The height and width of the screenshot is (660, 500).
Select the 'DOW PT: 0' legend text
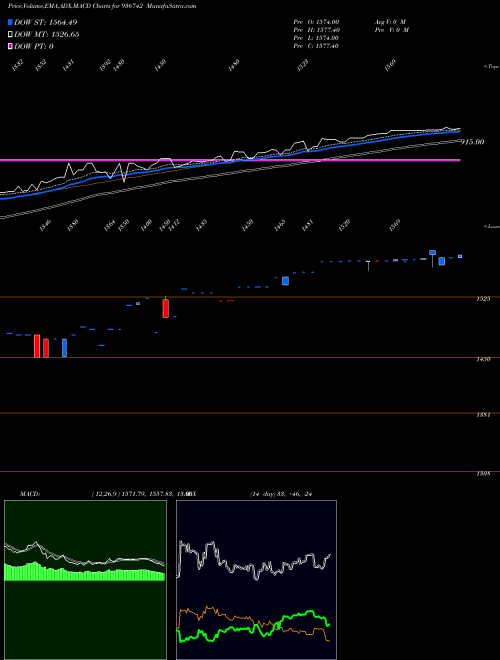33,46
